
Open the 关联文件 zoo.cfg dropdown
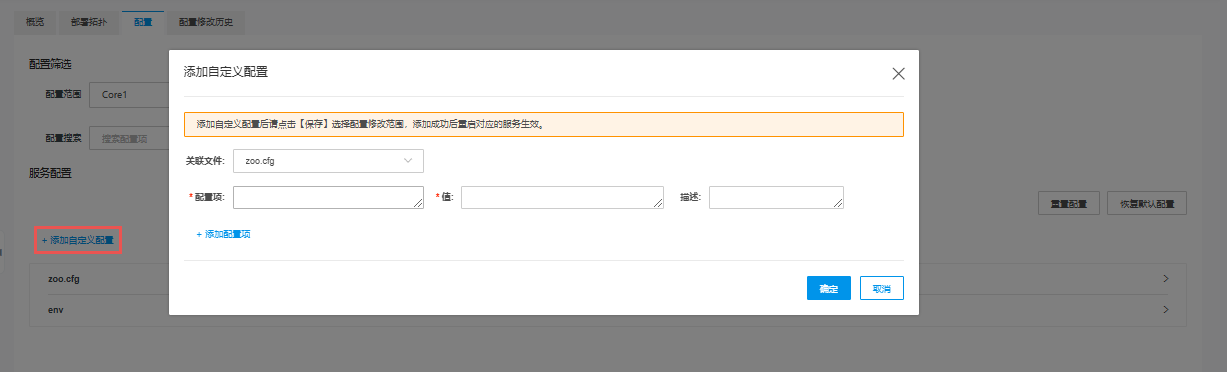coord(328,161)
